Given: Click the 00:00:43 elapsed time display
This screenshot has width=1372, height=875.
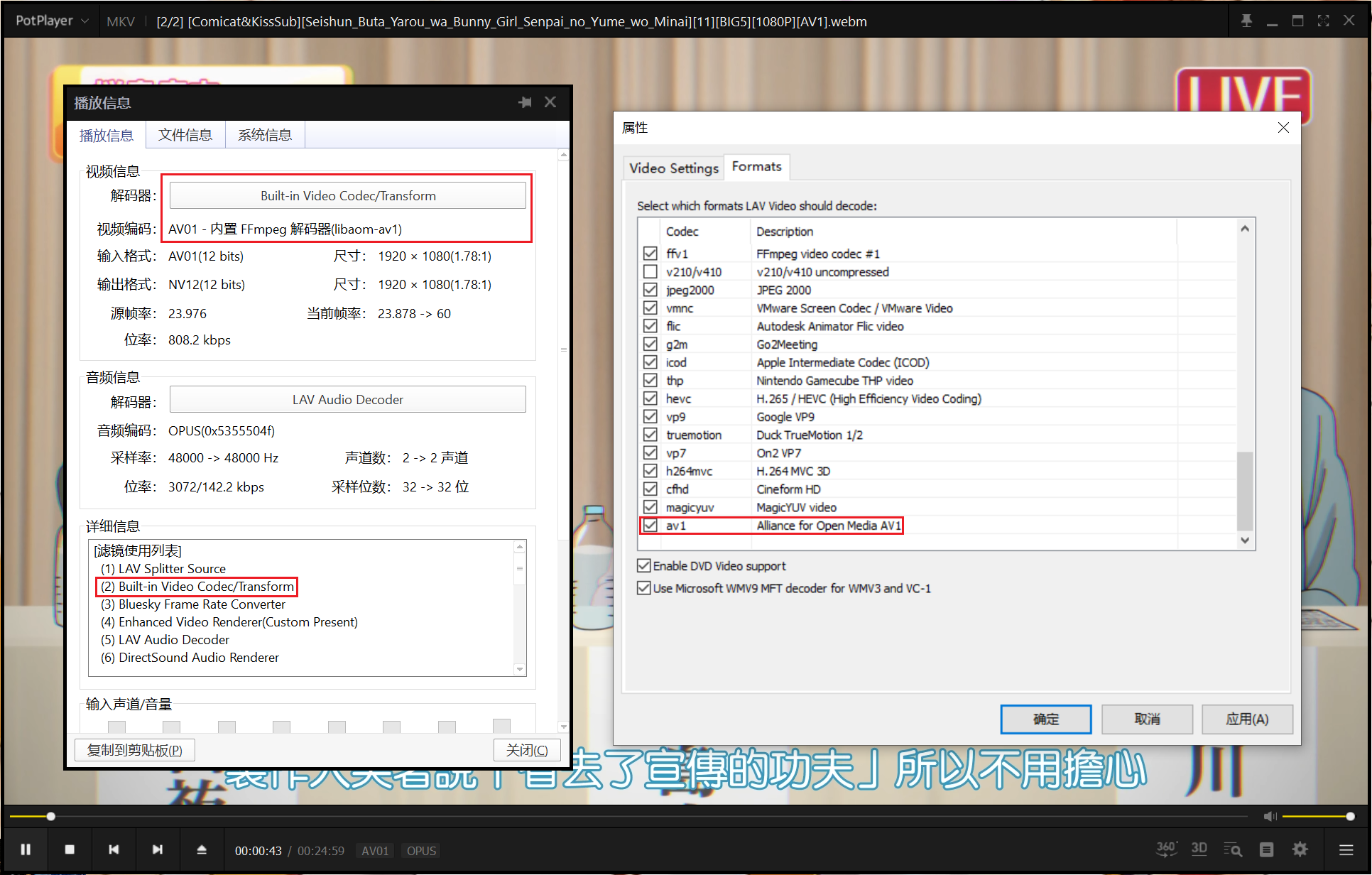Looking at the screenshot, I should pyautogui.click(x=258, y=851).
